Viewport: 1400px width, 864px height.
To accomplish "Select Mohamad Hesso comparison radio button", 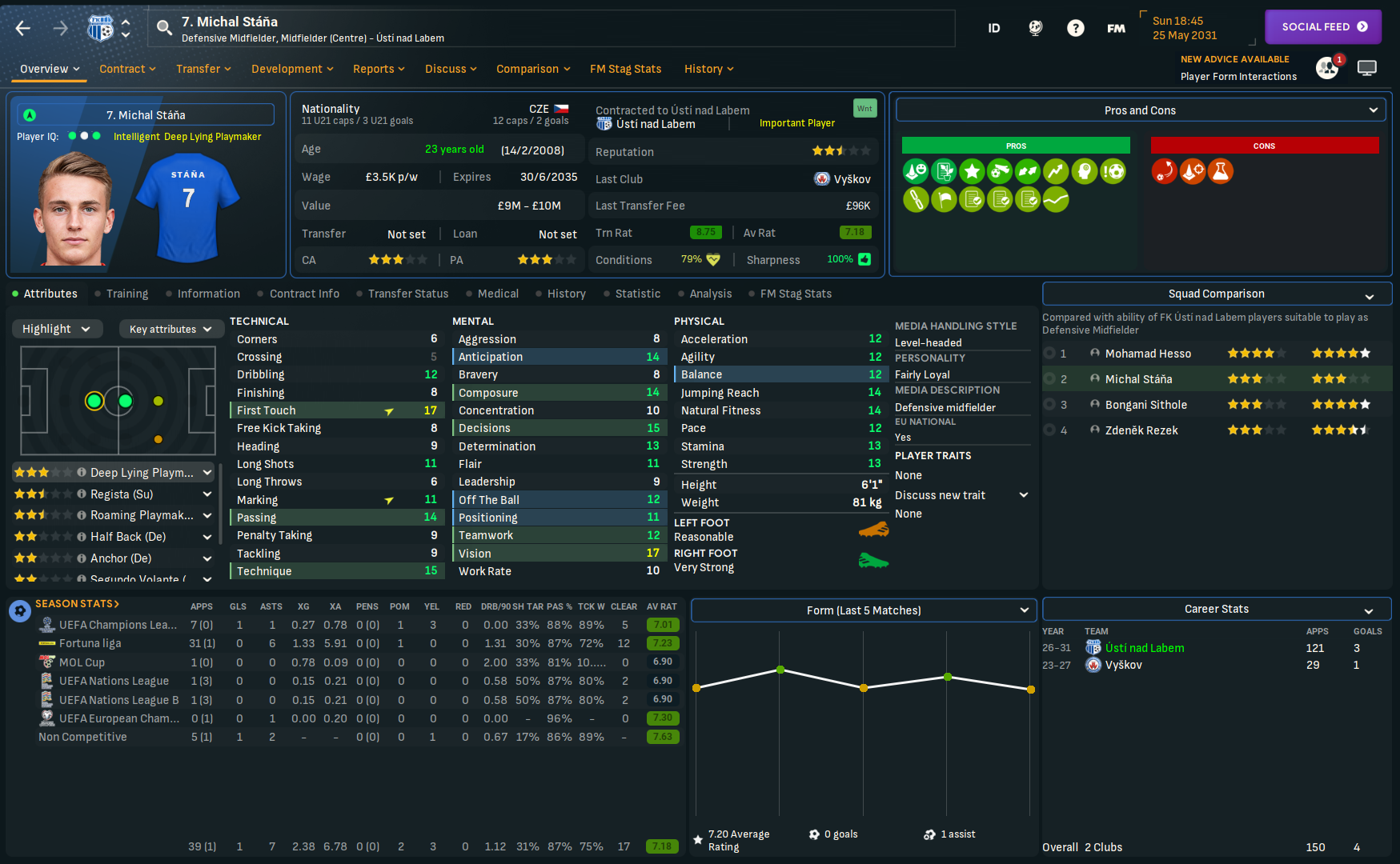I will tap(1049, 354).
